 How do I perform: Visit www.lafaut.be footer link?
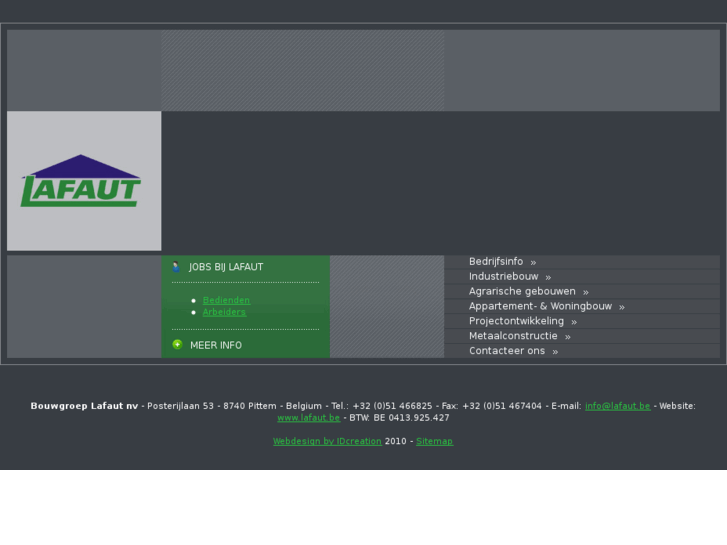tap(309, 418)
